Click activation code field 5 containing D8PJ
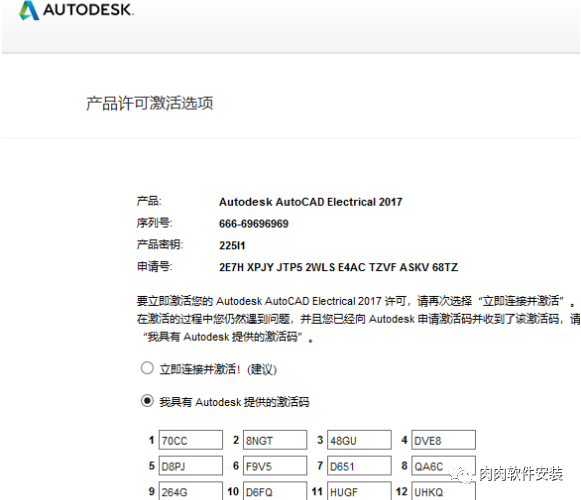The width and height of the screenshot is (581, 500). 191,466
